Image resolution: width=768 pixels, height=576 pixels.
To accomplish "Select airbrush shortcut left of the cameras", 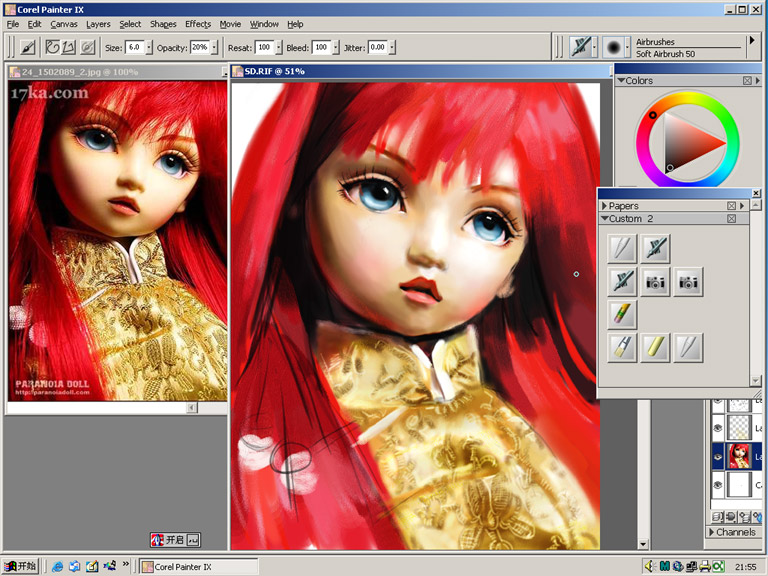I will coord(622,281).
